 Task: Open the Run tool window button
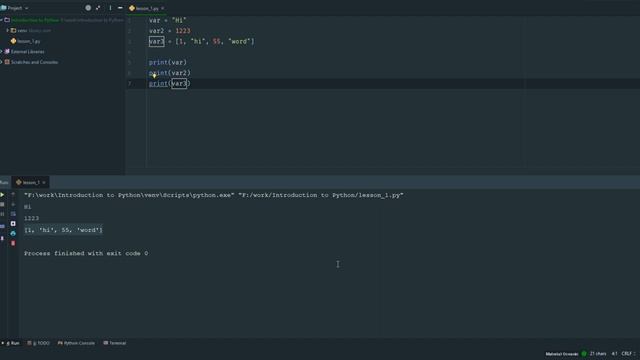[11, 343]
